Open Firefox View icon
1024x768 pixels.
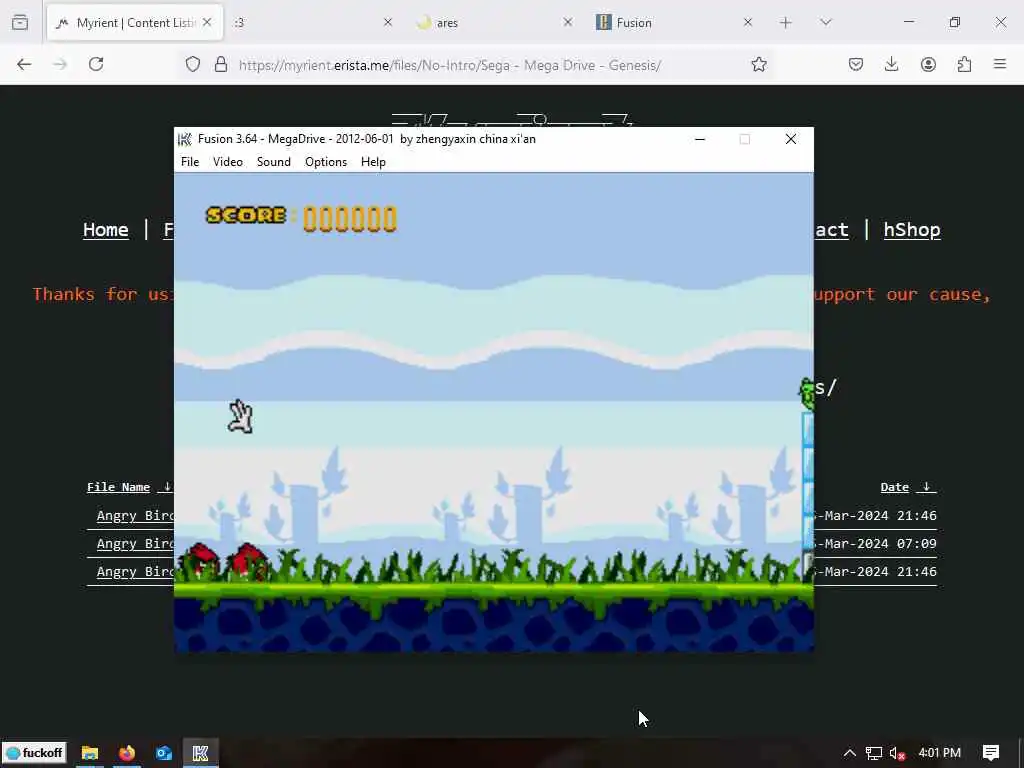20,23
